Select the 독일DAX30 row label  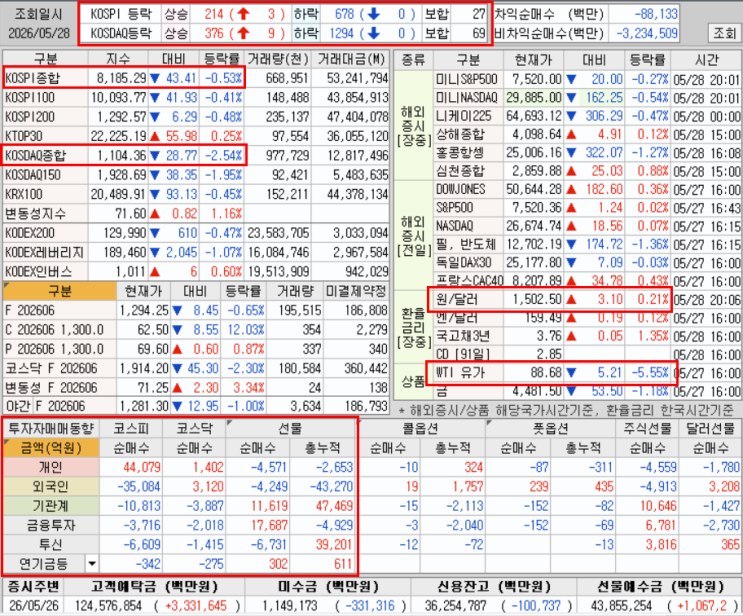coord(463,263)
